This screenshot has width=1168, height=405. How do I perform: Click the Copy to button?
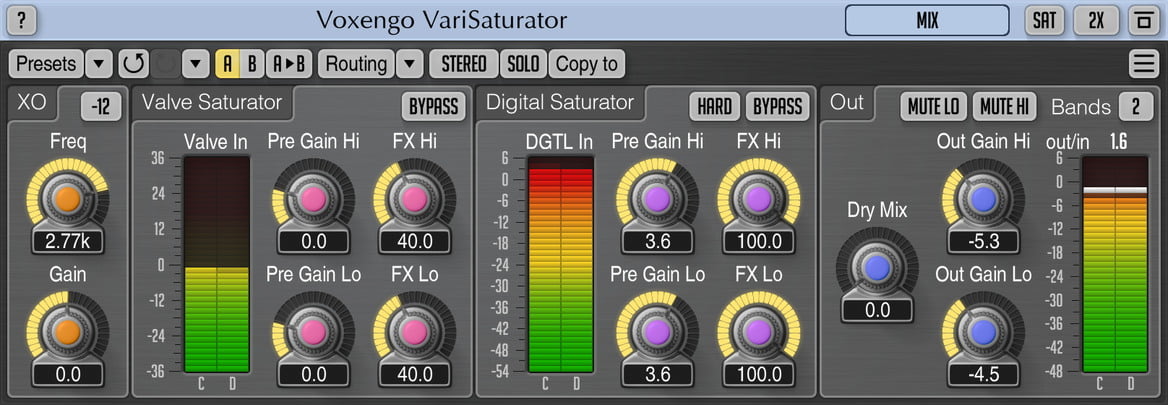tap(586, 65)
